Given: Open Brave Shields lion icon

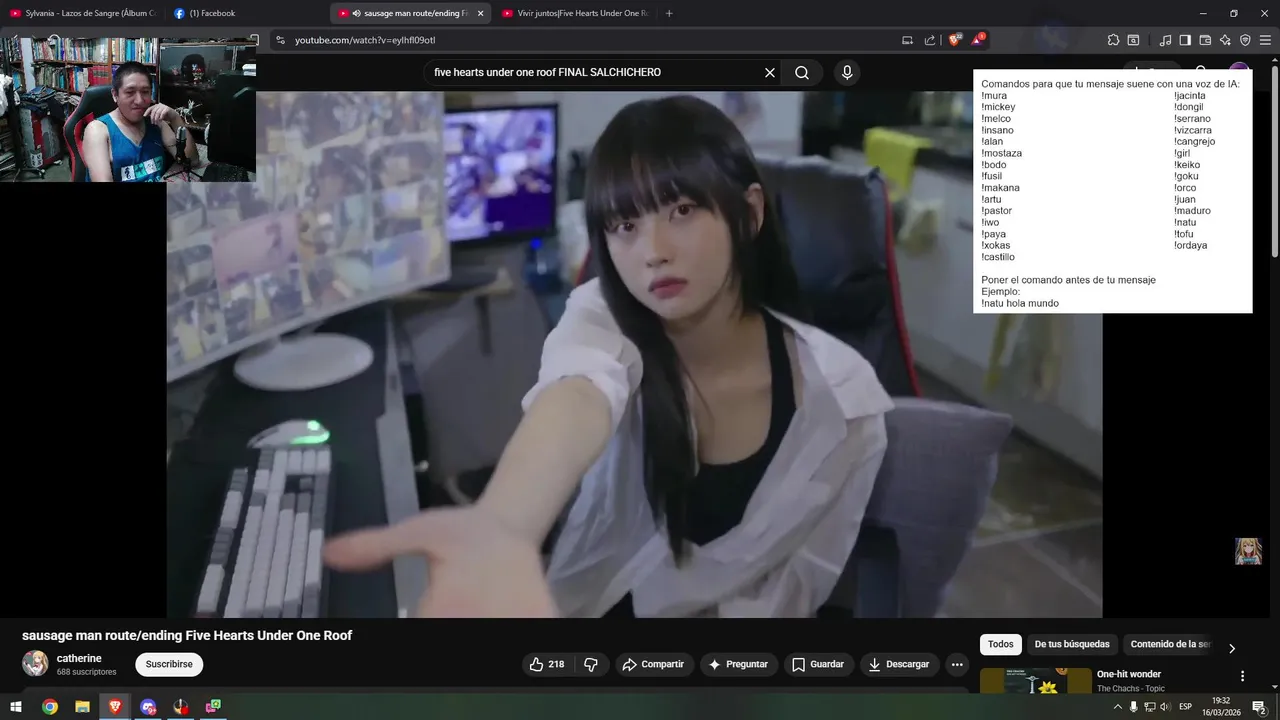Looking at the screenshot, I should coord(955,40).
